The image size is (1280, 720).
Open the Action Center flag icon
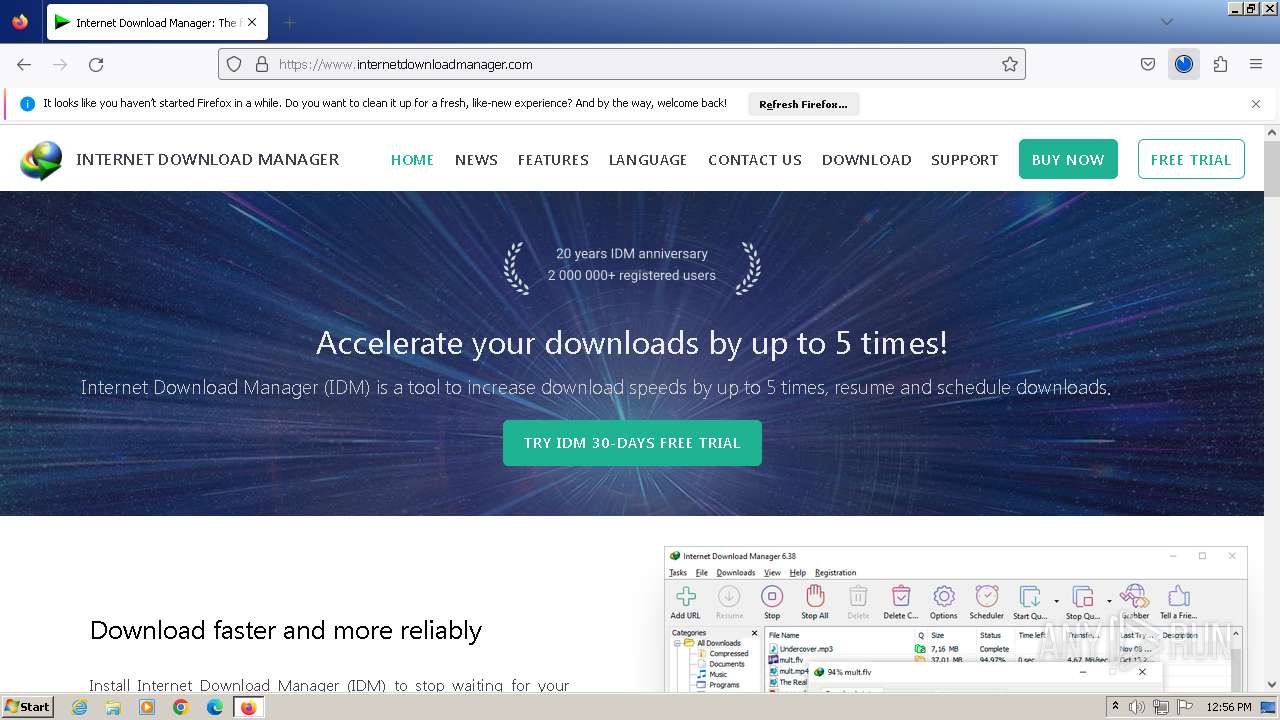click(1184, 707)
